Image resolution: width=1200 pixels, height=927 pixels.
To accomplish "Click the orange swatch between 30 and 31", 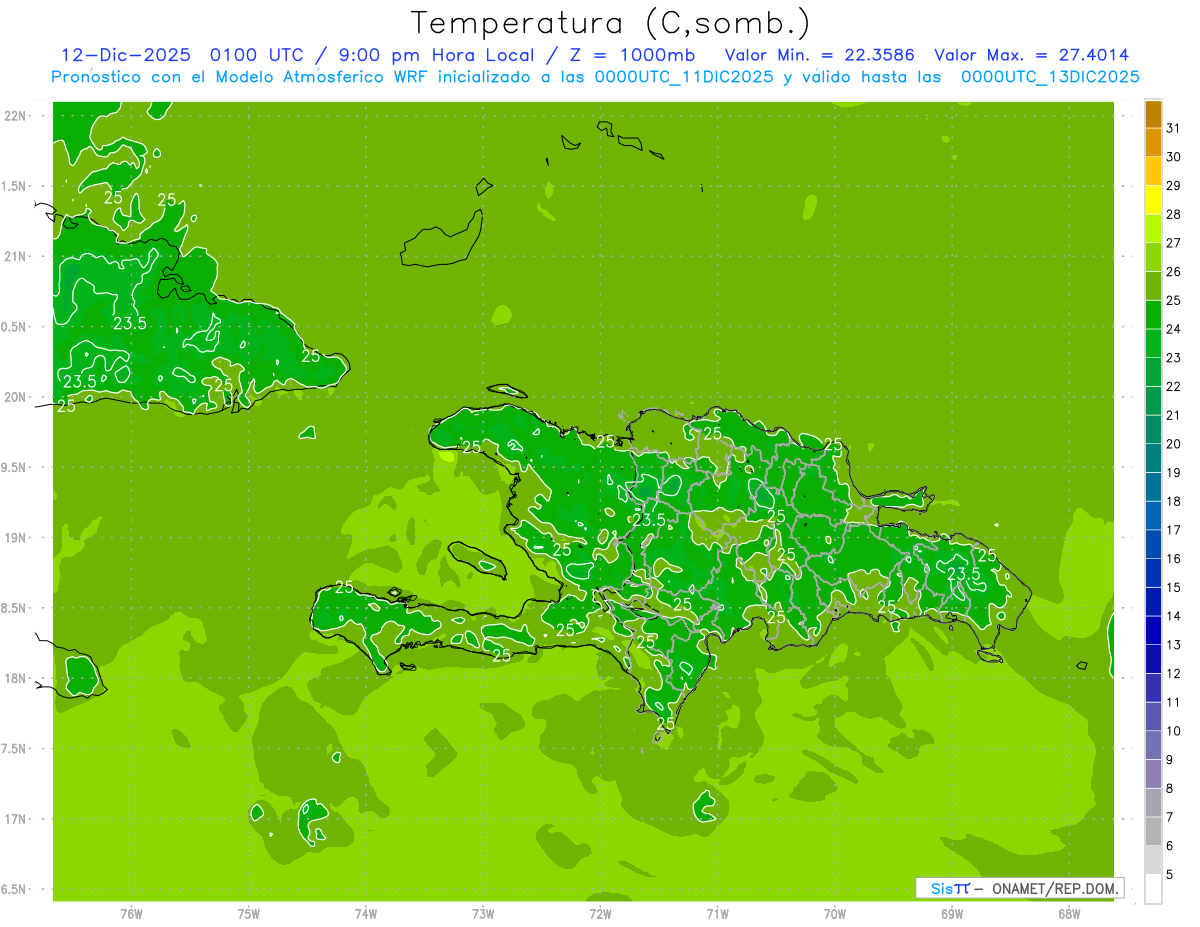I will tap(1153, 143).
